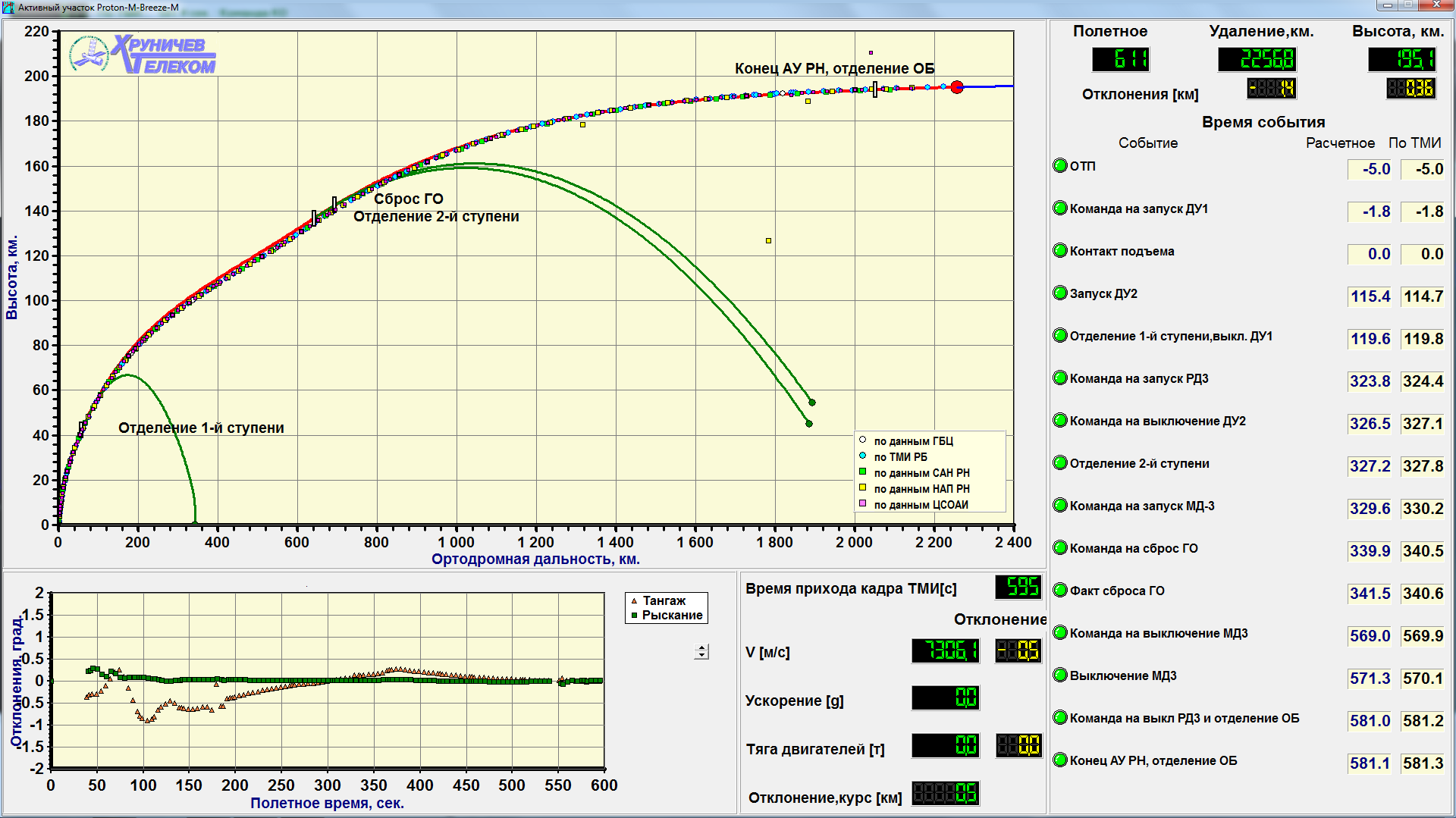
Task: Click the Факт сброса ГО status indicator
Action: [1060, 590]
